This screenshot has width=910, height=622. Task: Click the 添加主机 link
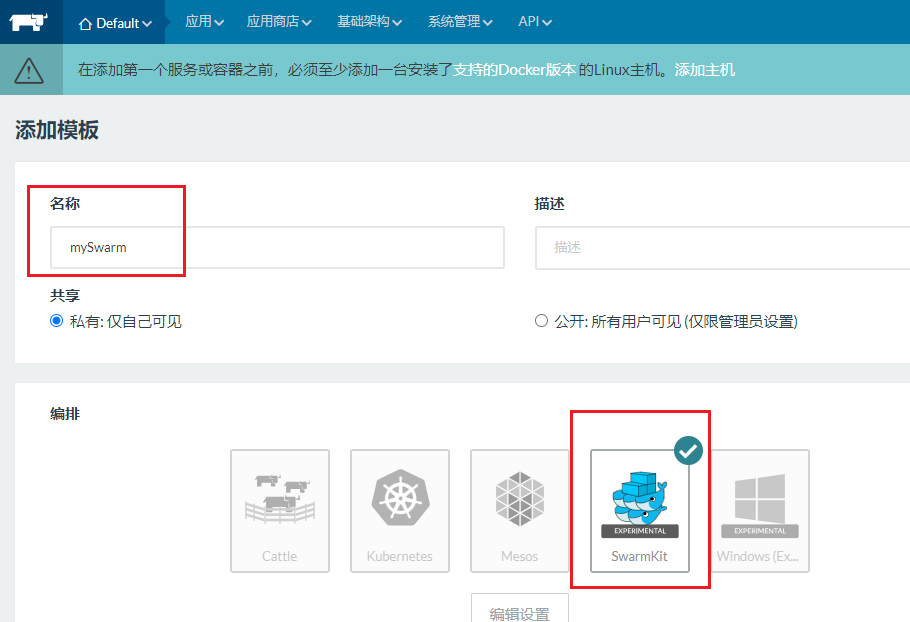click(705, 70)
